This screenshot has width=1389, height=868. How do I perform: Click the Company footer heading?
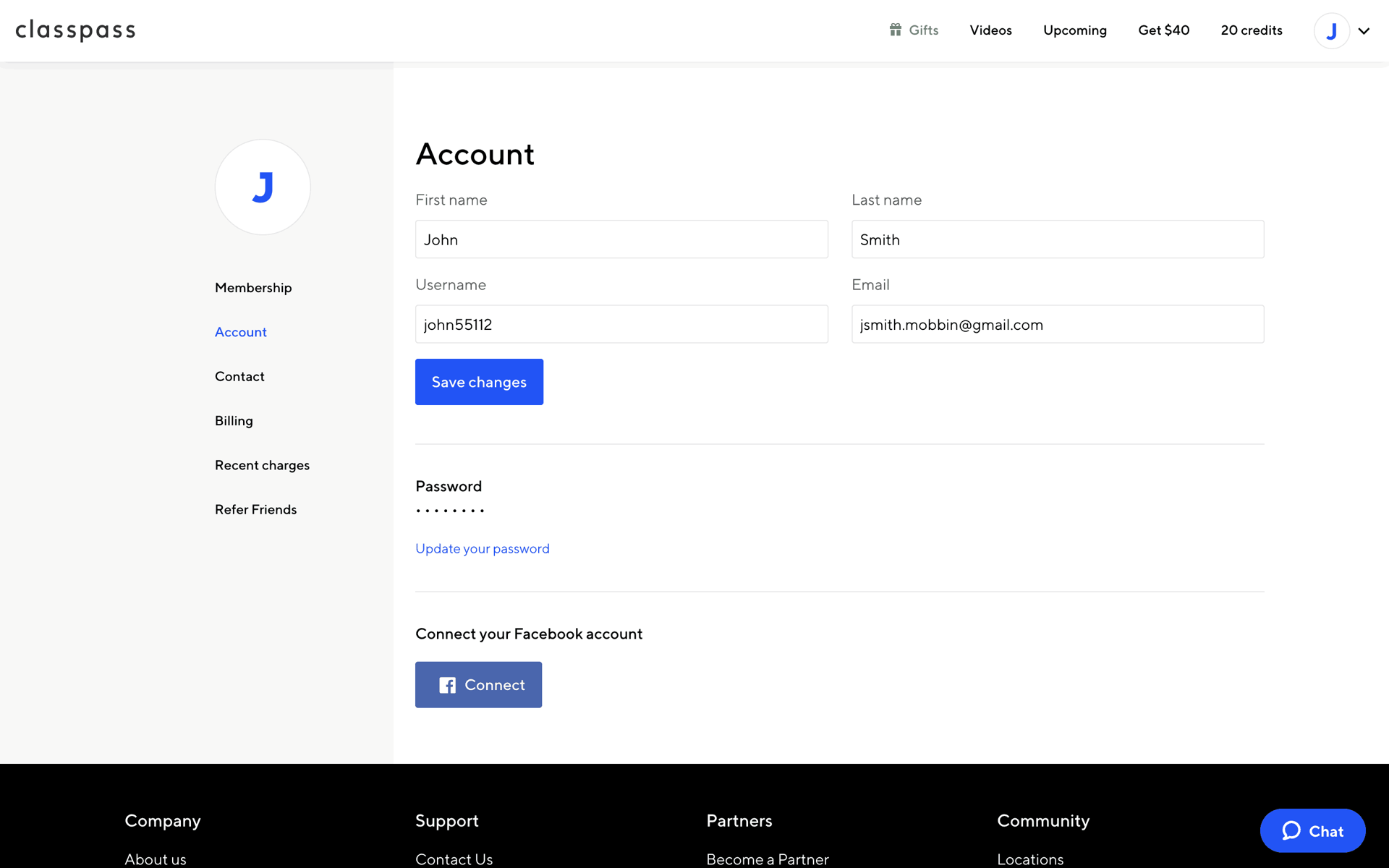point(163,821)
